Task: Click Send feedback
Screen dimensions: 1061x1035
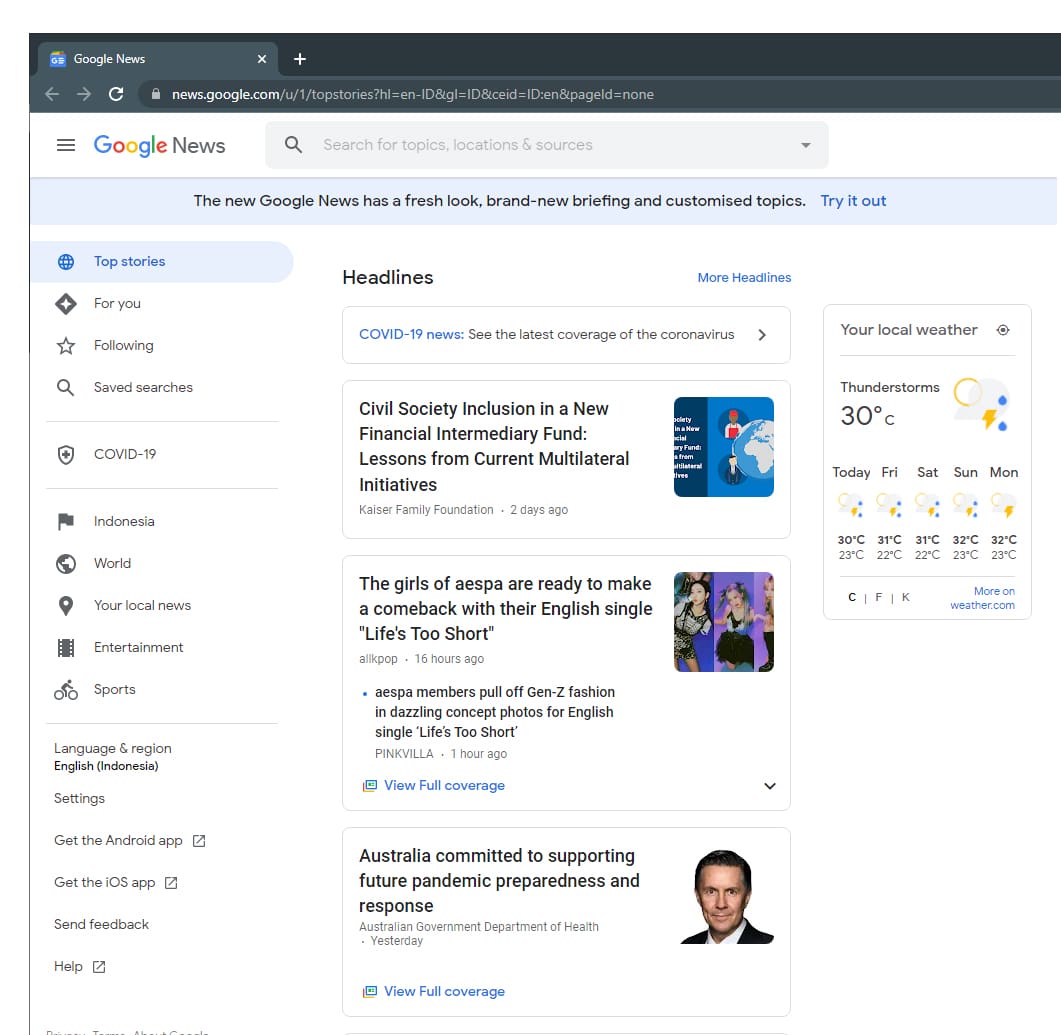Action: coord(101,924)
